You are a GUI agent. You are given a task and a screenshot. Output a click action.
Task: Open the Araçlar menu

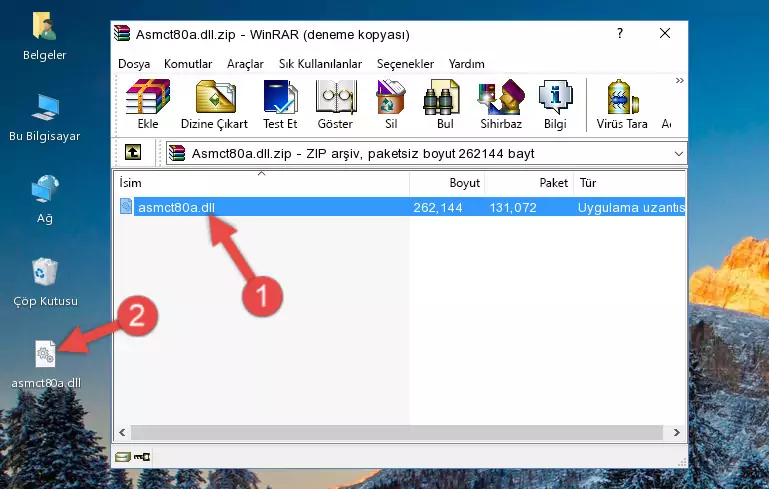[x=245, y=64]
